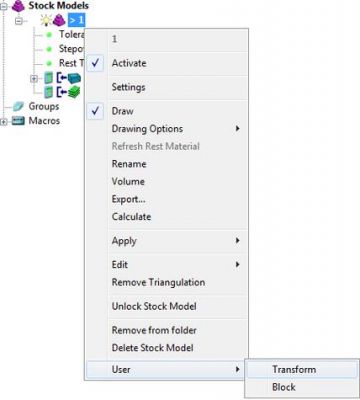
Task: Select Transform in the User submenu
Action: pos(294,369)
